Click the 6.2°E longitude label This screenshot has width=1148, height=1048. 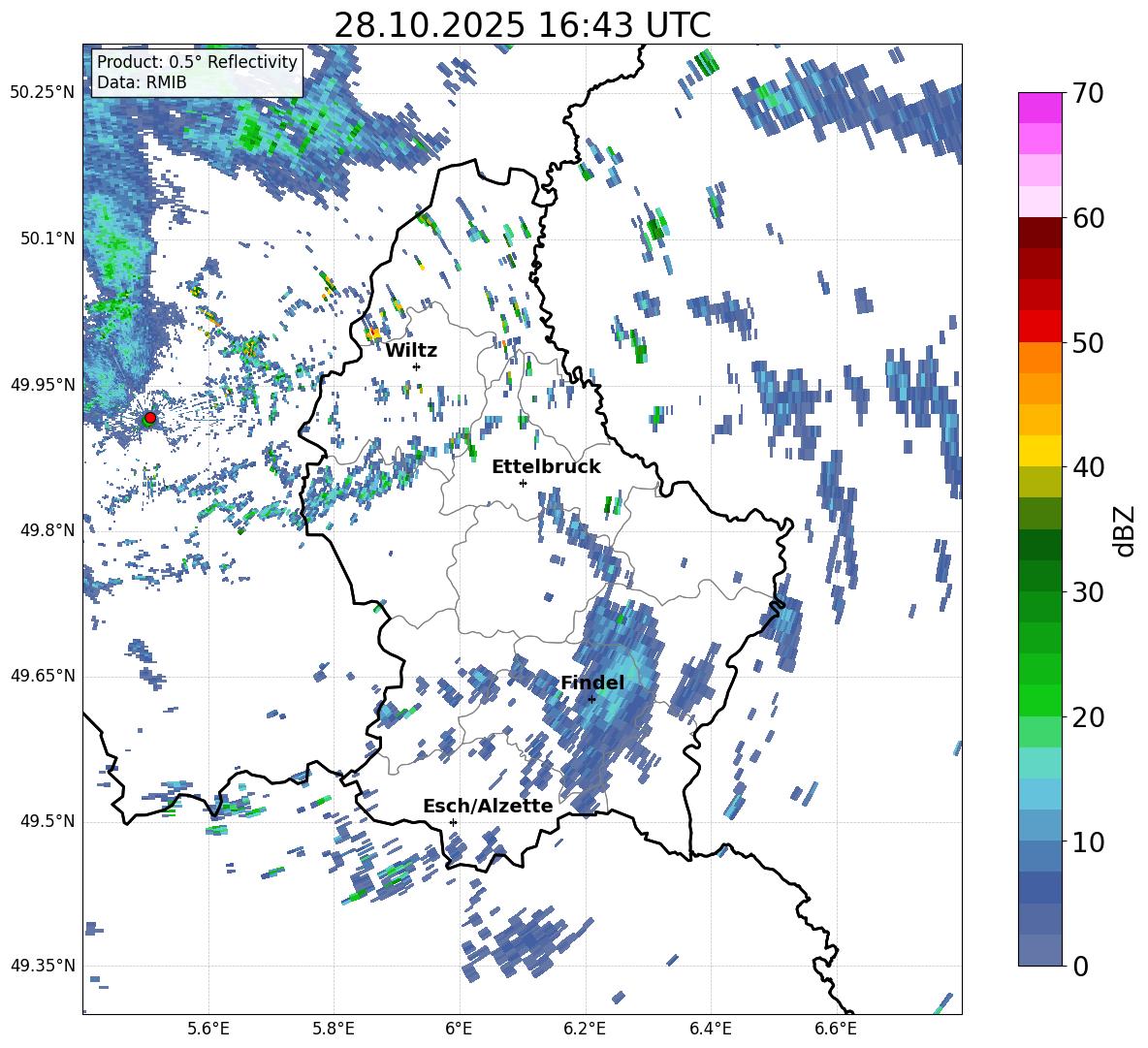pyautogui.click(x=585, y=1029)
